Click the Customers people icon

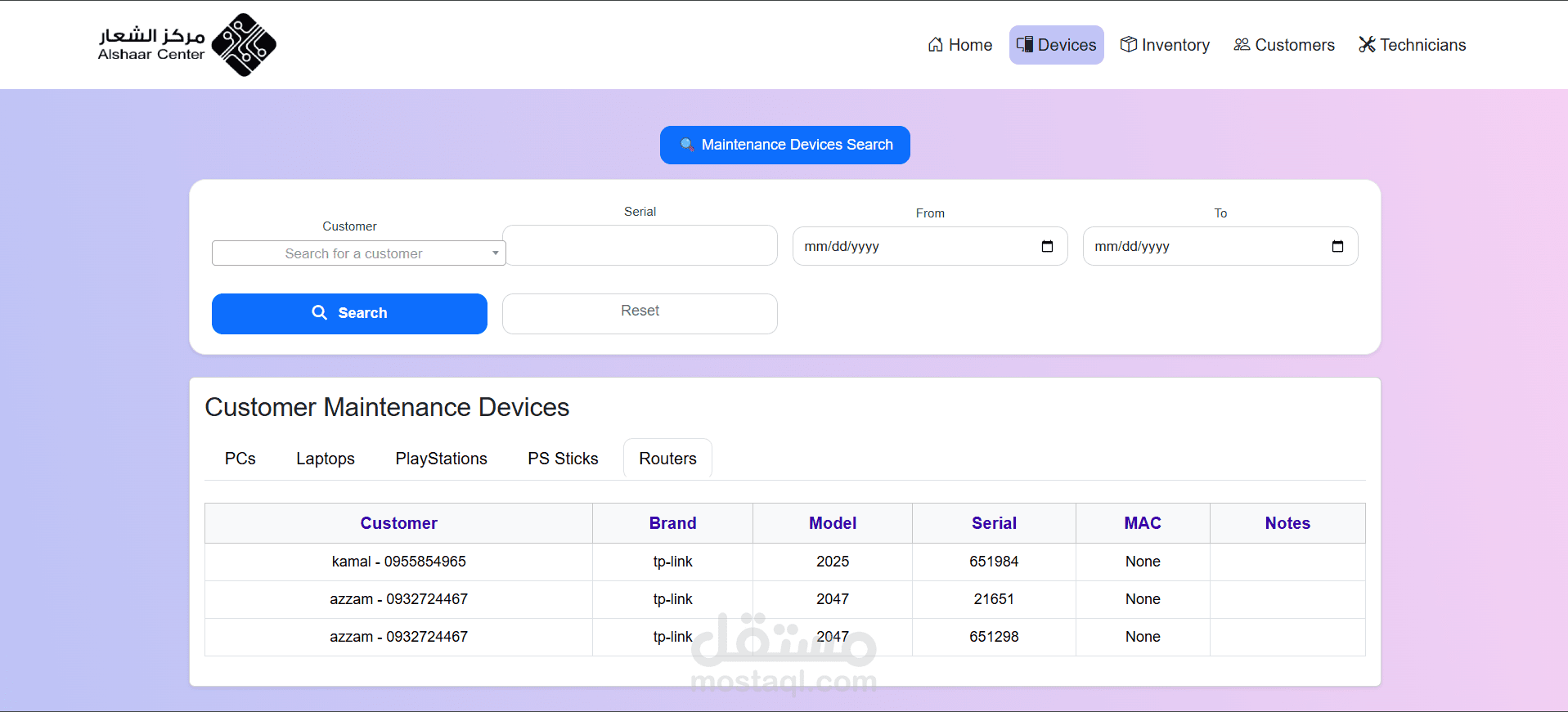(x=1242, y=45)
